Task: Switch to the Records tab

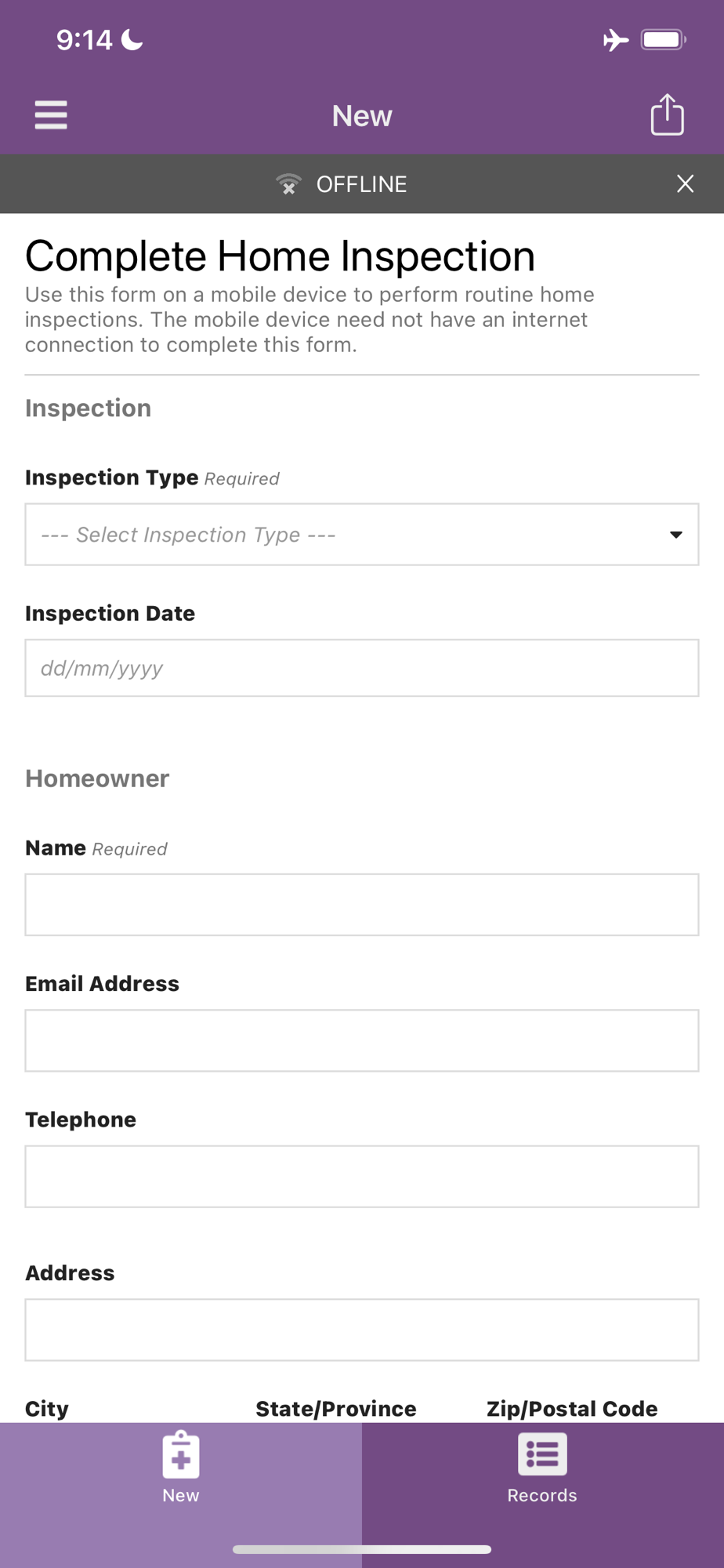Action: coord(542,1470)
